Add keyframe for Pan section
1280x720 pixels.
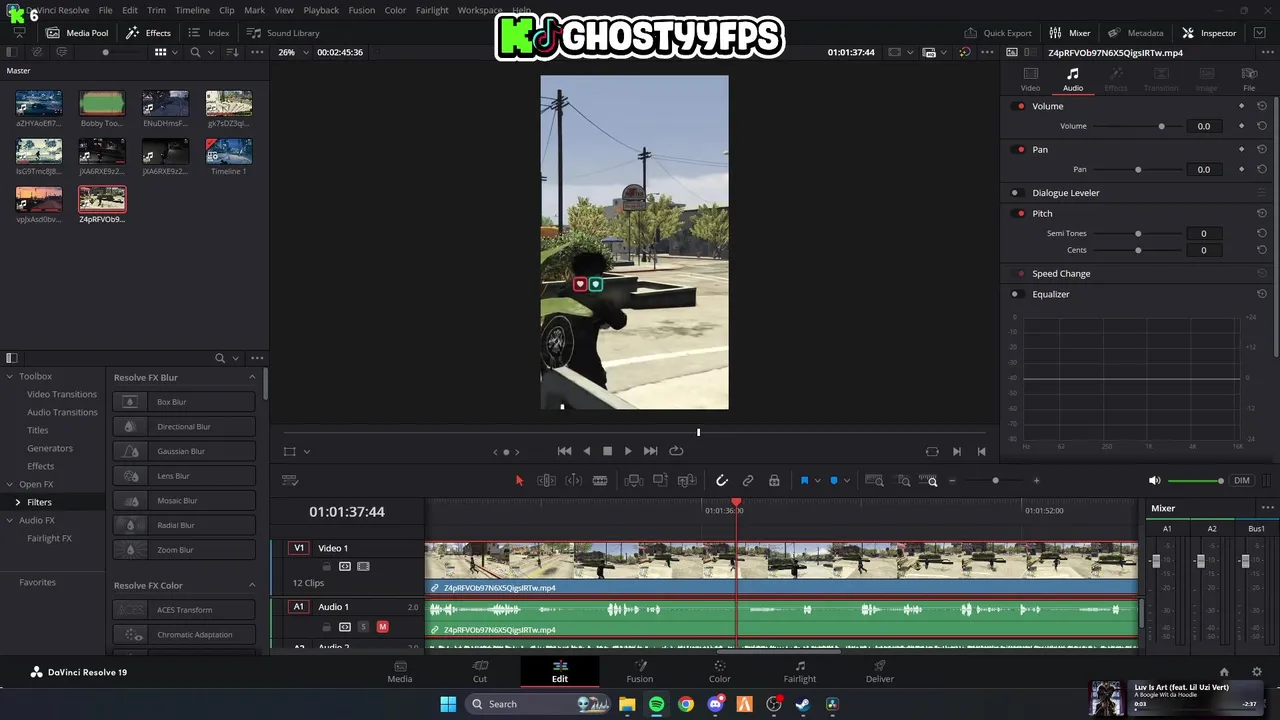[x=1242, y=149]
